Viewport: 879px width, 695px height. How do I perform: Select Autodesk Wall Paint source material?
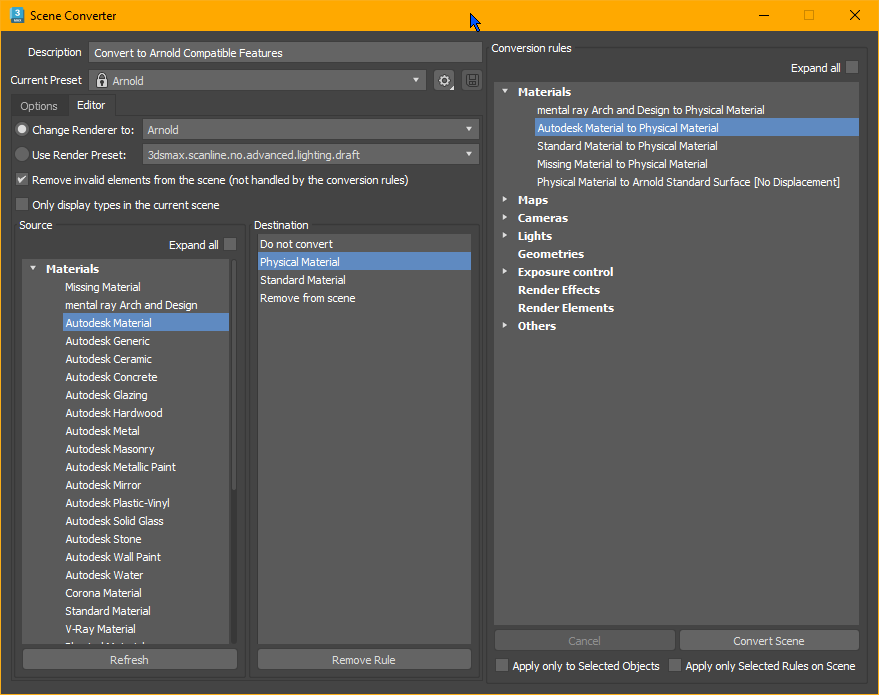(146, 557)
